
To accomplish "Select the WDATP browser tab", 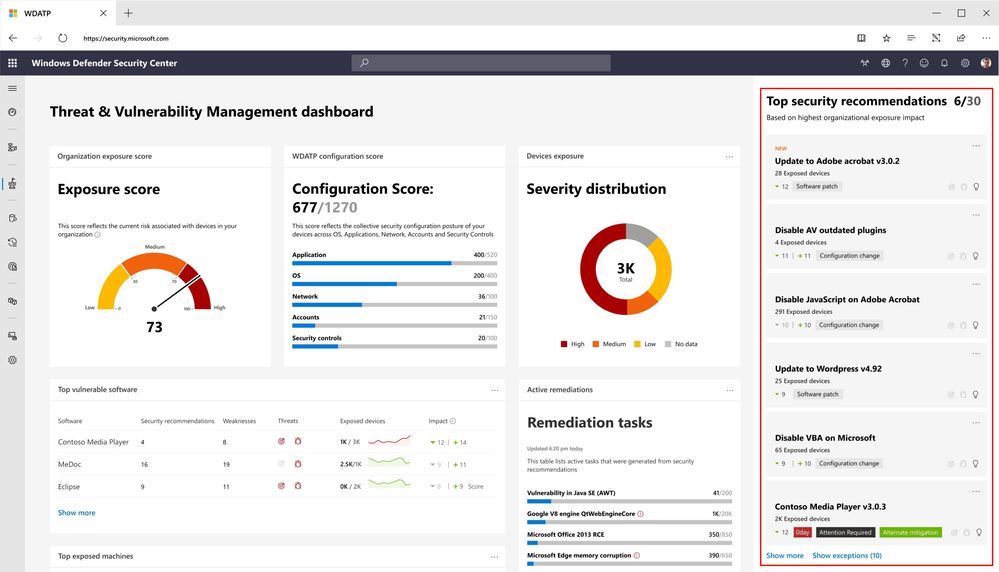I will click(x=57, y=13).
